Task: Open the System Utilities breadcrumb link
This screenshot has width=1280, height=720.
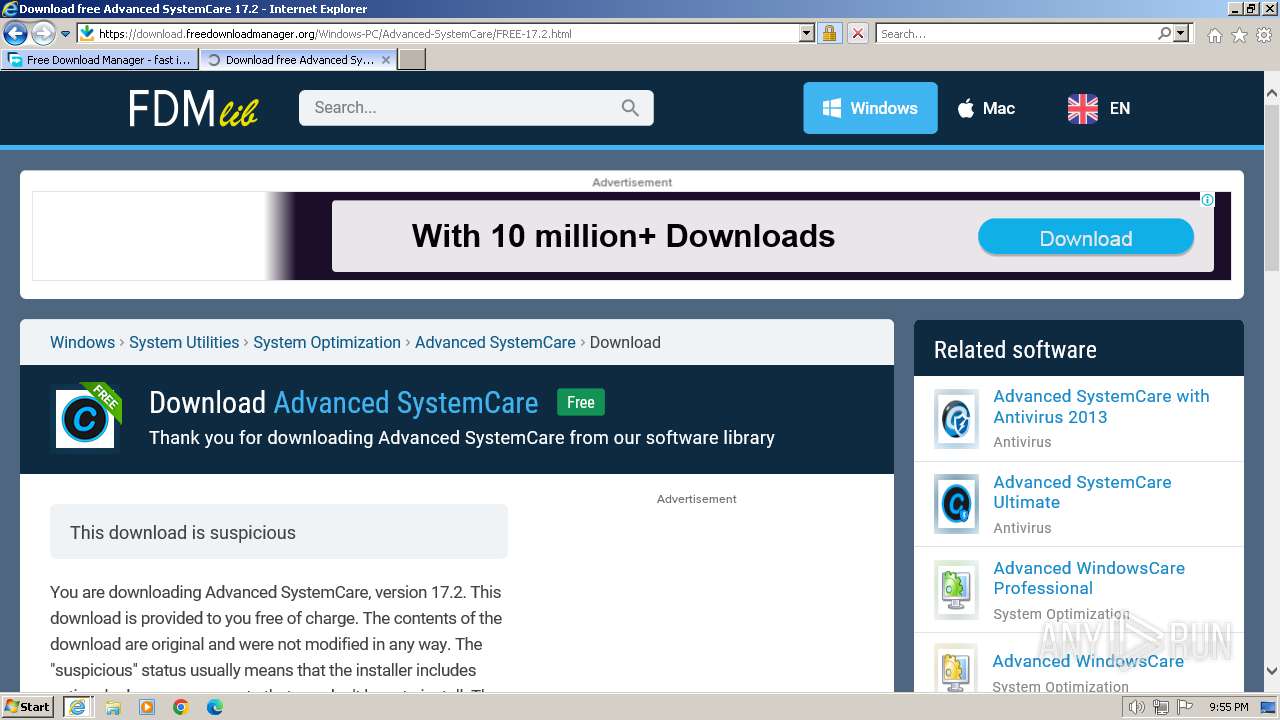Action: 184,342
